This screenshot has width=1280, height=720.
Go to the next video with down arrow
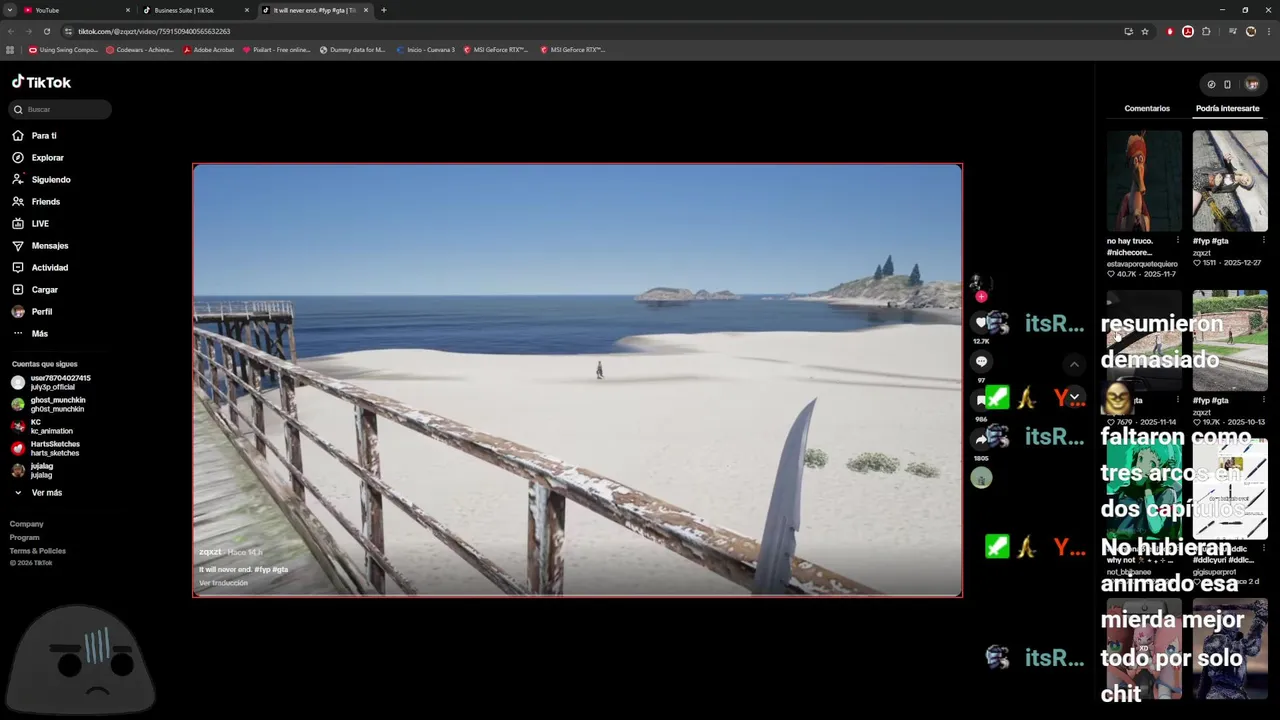pyautogui.click(x=1074, y=397)
